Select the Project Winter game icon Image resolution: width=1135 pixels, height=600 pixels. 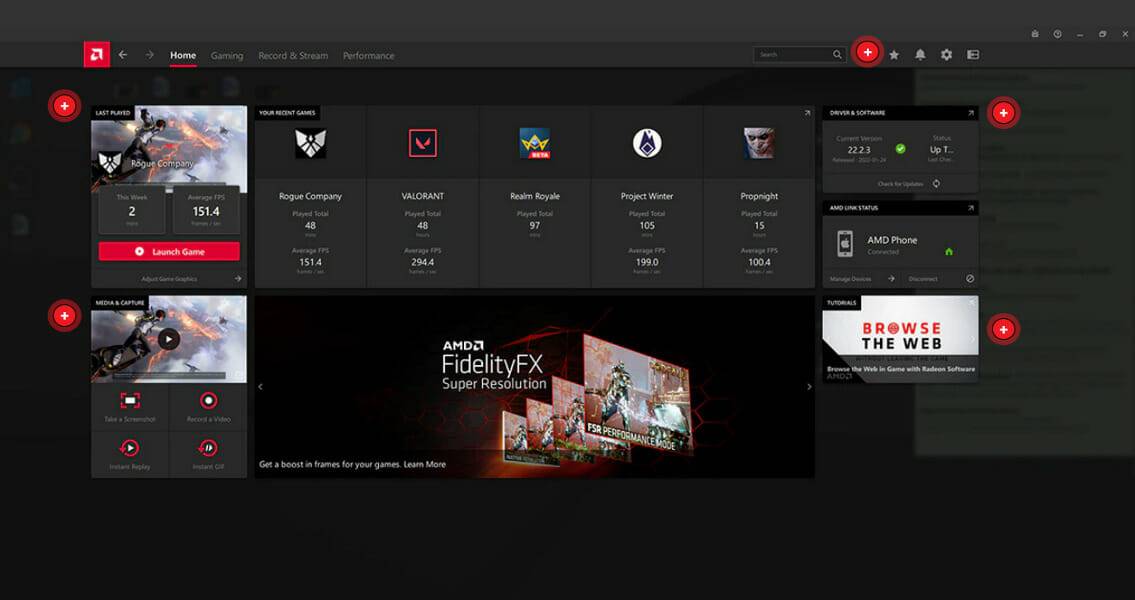click(x=647, y=143)
